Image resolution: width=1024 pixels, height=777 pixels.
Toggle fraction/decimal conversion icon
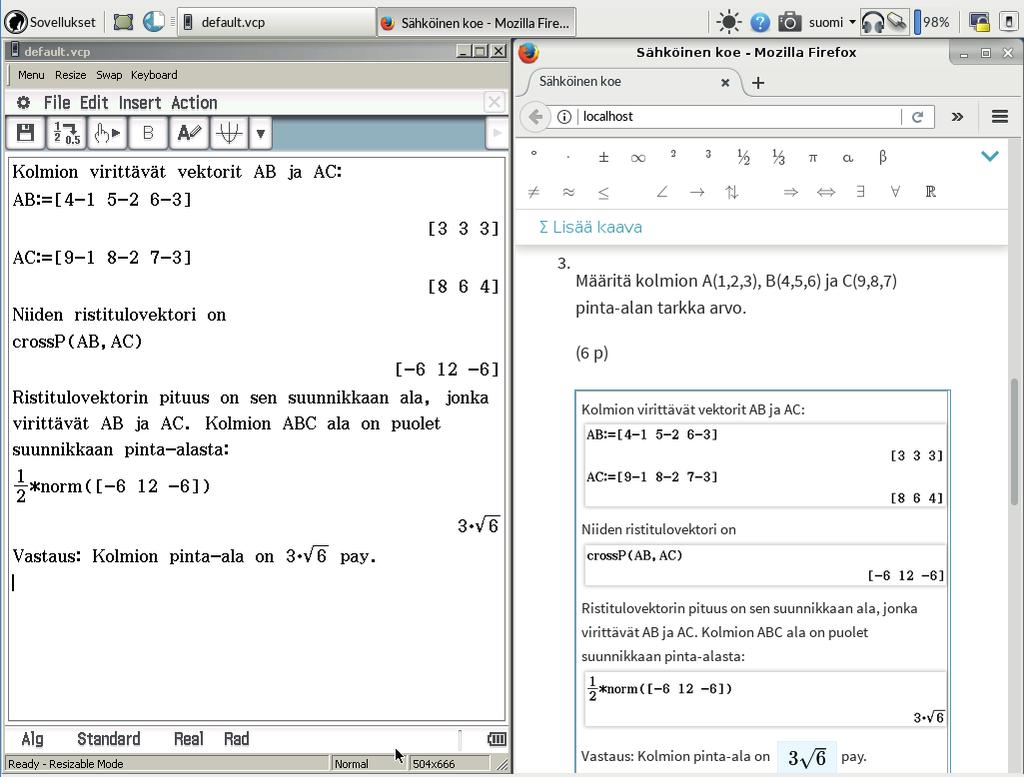tap(67, 133)
